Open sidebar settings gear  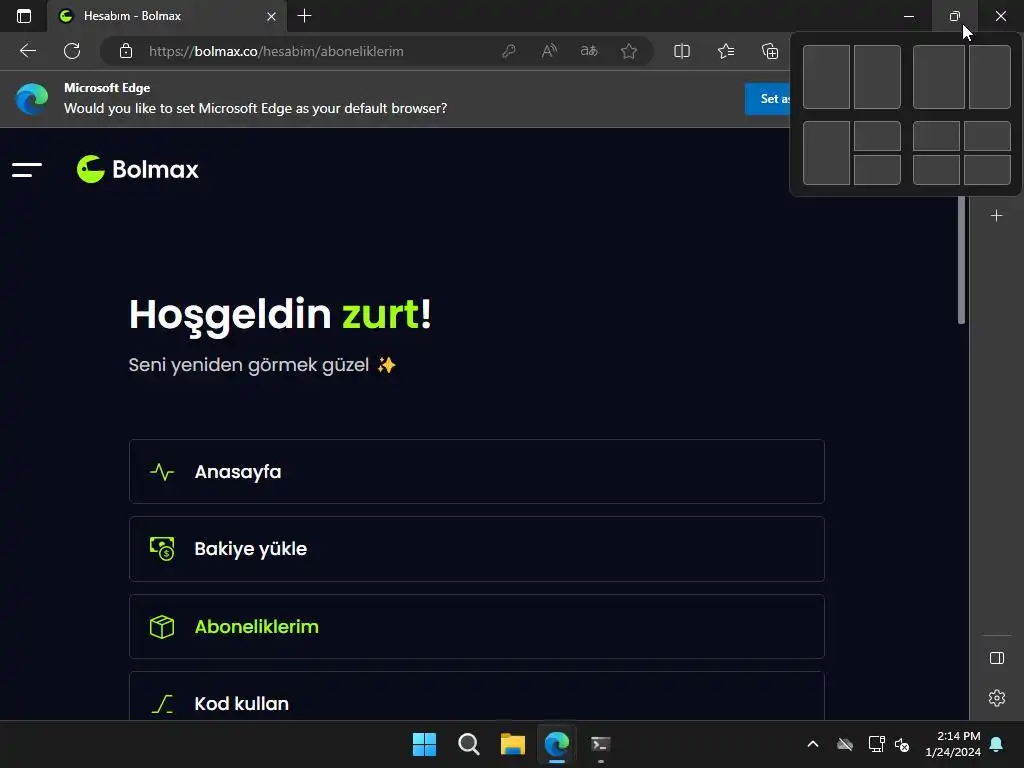tap(997, 698)
